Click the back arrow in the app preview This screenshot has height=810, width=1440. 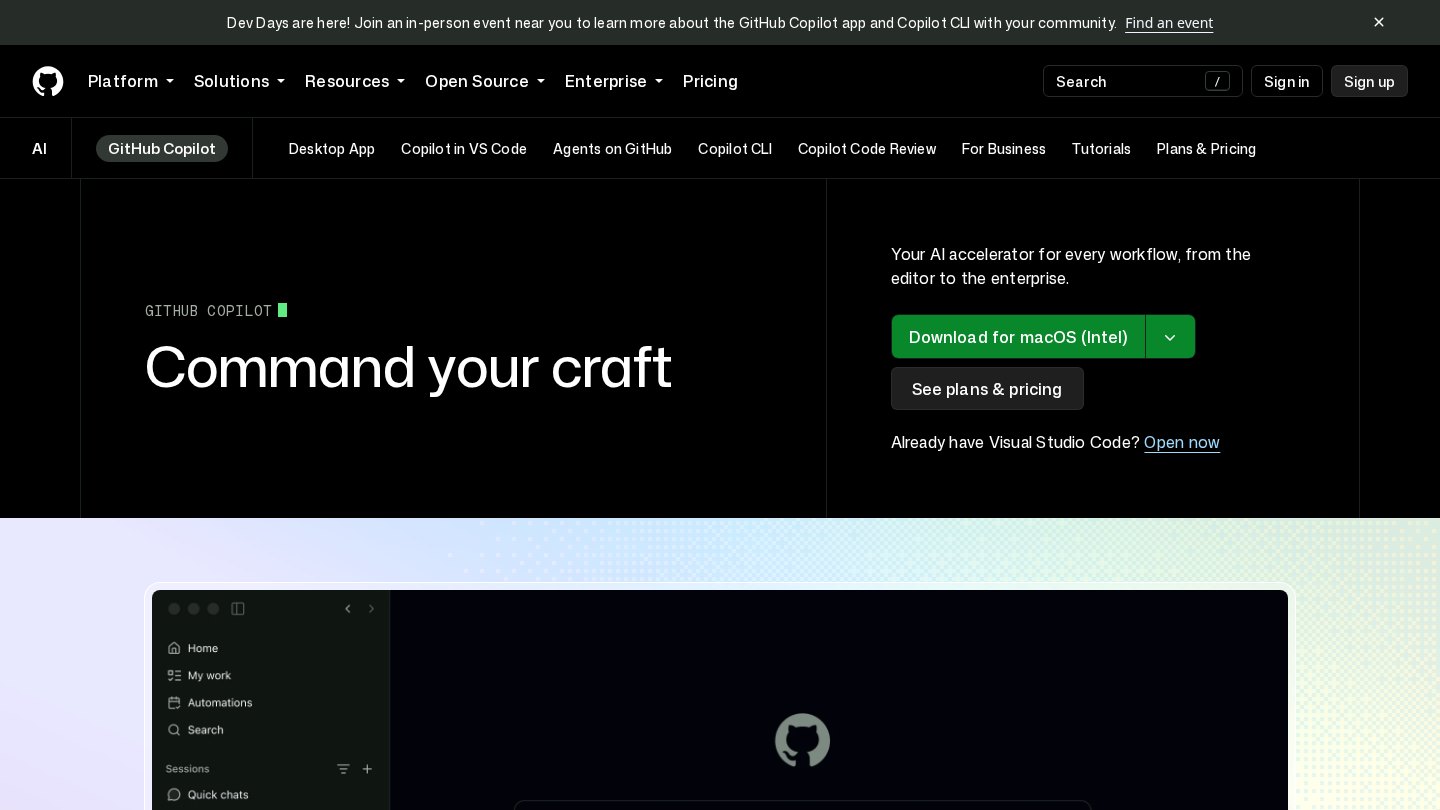tap(348, 609)
